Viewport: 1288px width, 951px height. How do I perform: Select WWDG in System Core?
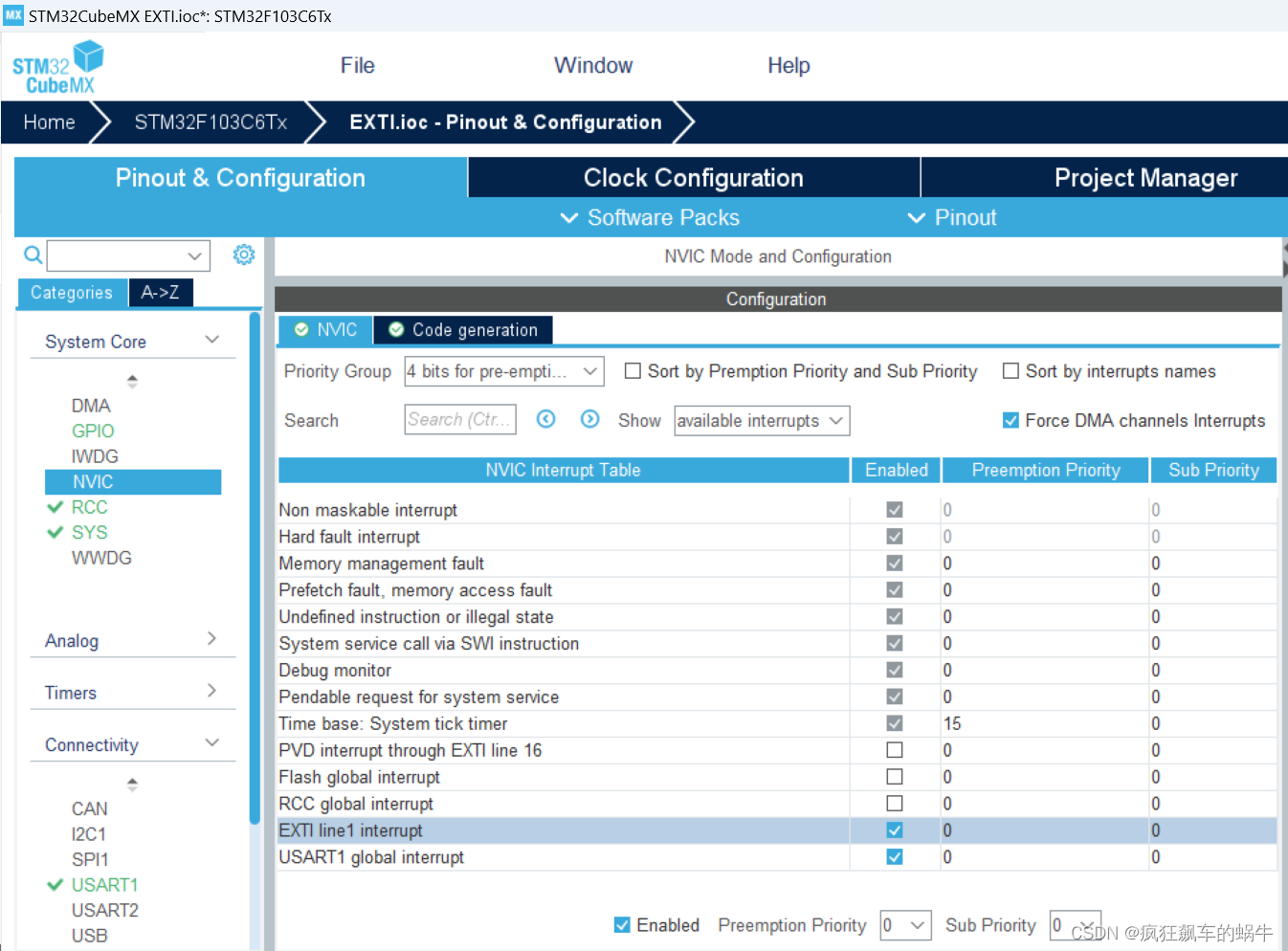click(101, 558)
